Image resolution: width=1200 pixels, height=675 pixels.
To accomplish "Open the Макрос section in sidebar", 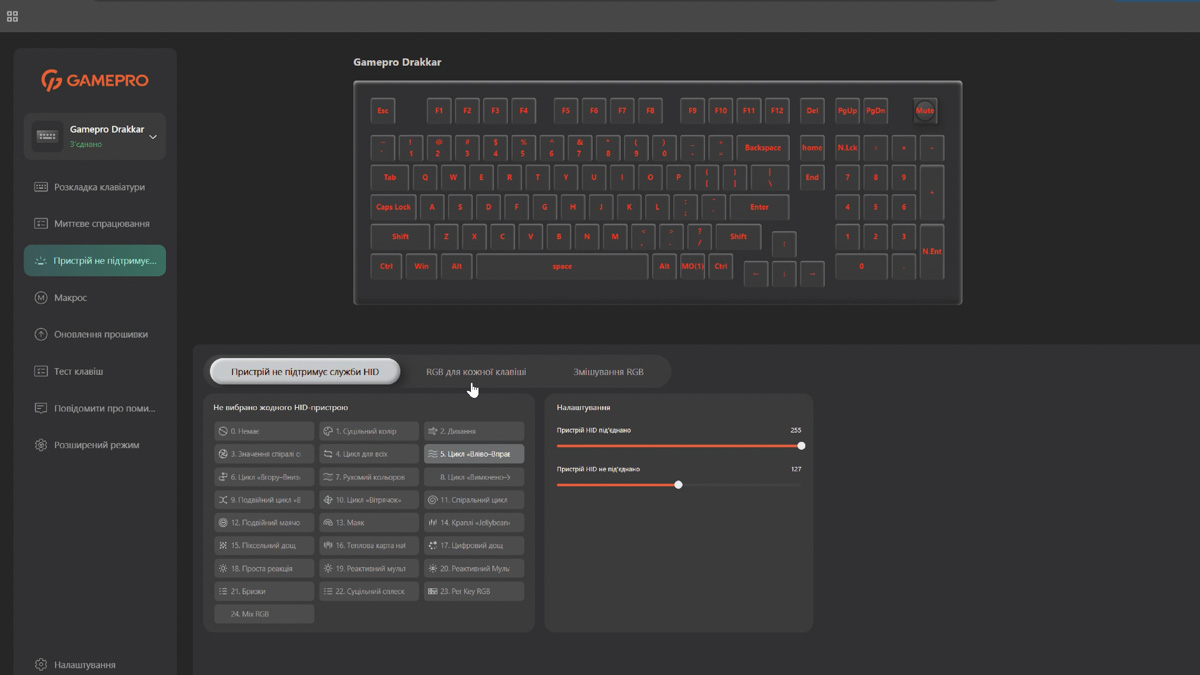I will click(95, 298).
